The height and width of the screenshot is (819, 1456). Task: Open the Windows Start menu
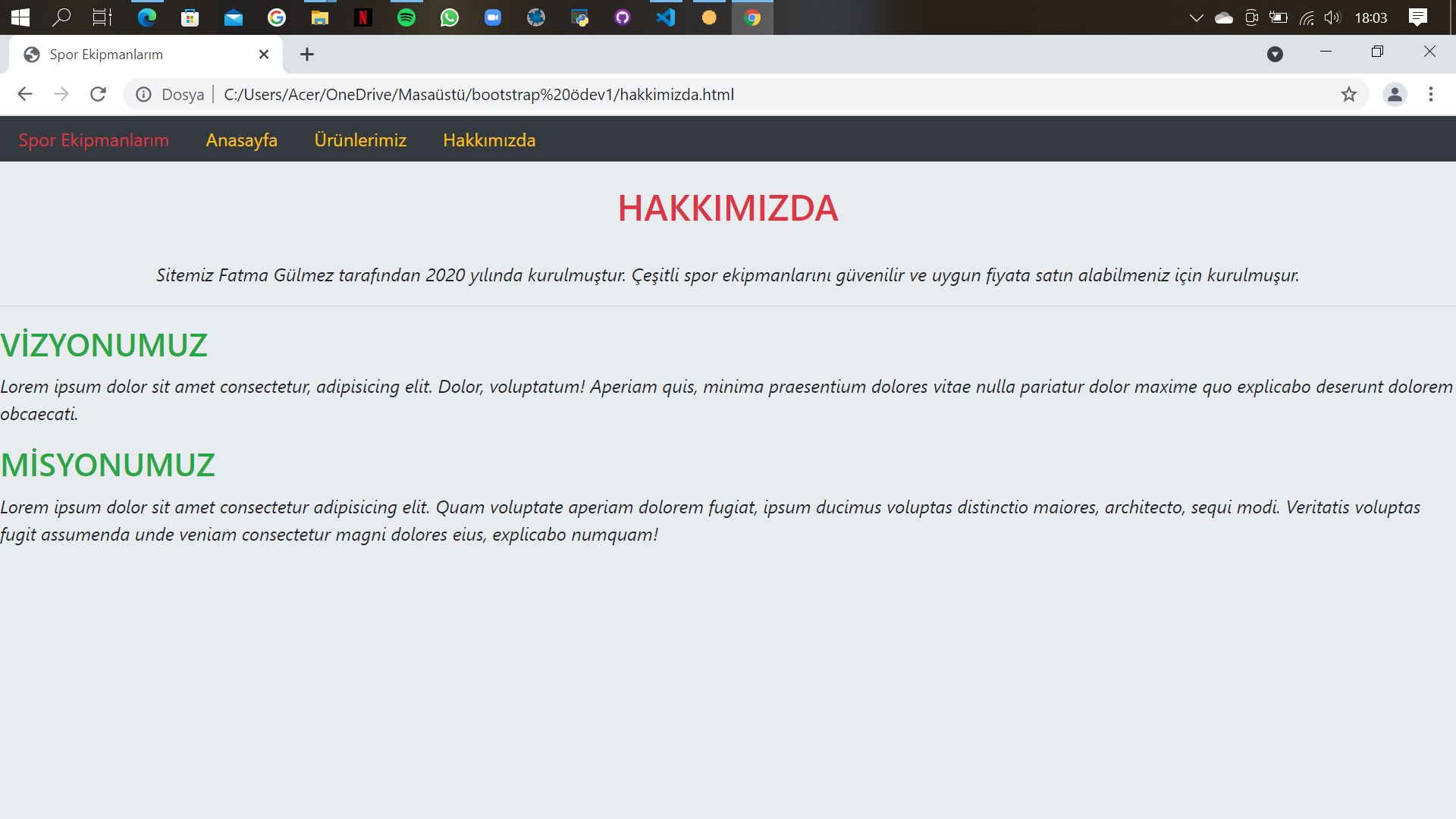pos(20,17)
